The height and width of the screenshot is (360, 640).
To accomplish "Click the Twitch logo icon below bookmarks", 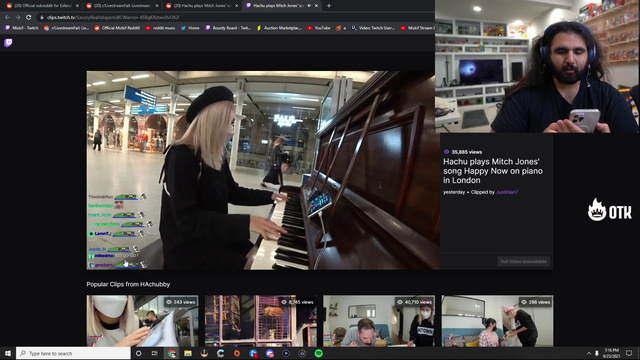I will point(8,42).
